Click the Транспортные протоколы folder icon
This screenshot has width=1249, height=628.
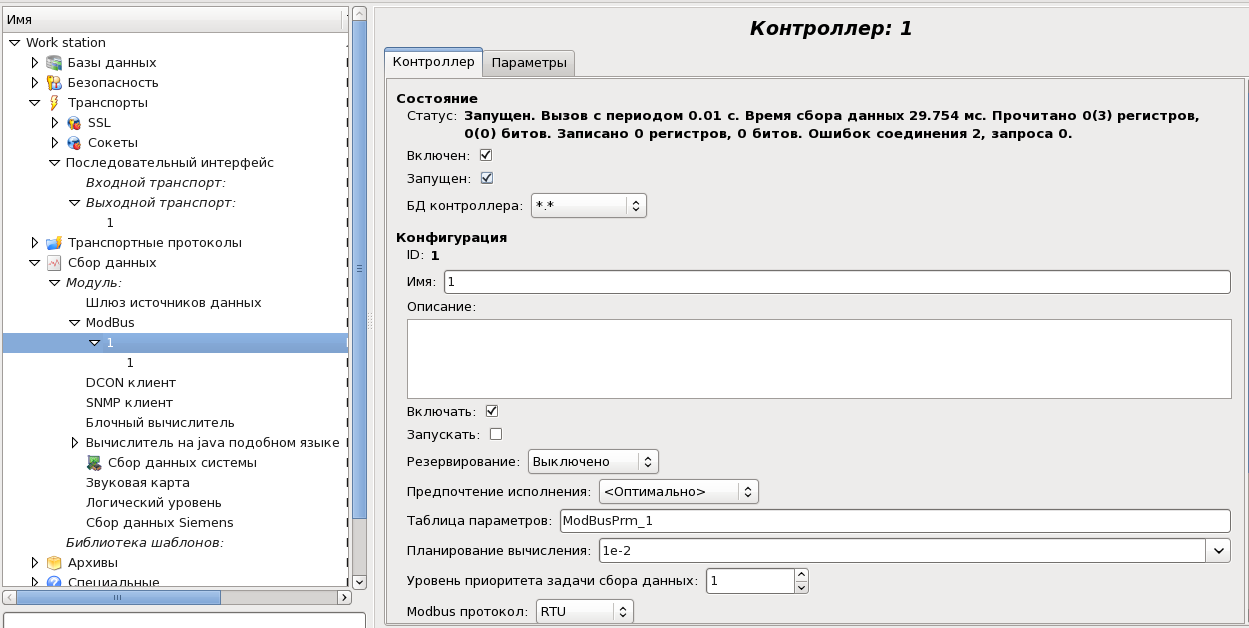tap(54, 243)
